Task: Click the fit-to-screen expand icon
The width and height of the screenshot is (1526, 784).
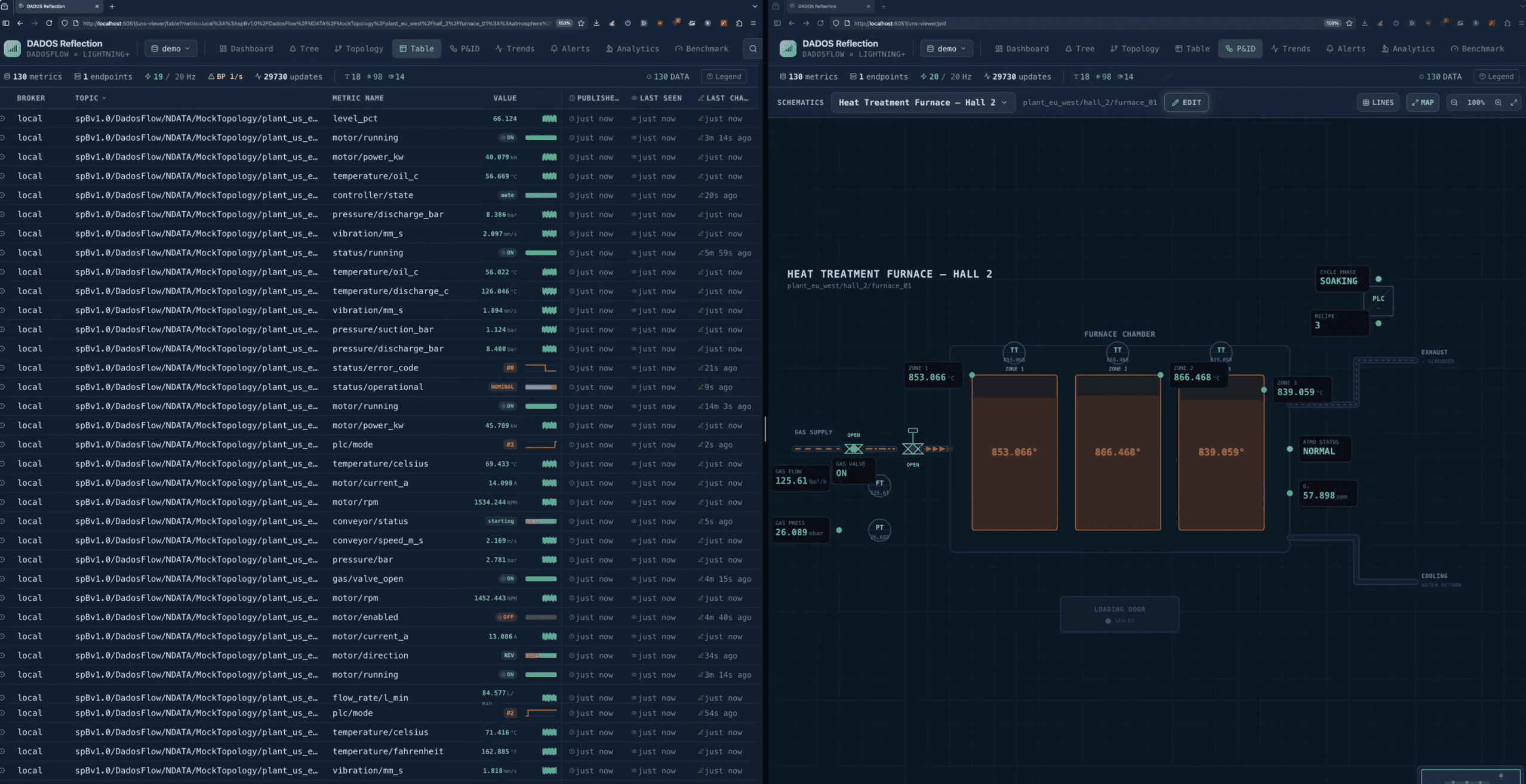Action: [x=1513, y=103]
